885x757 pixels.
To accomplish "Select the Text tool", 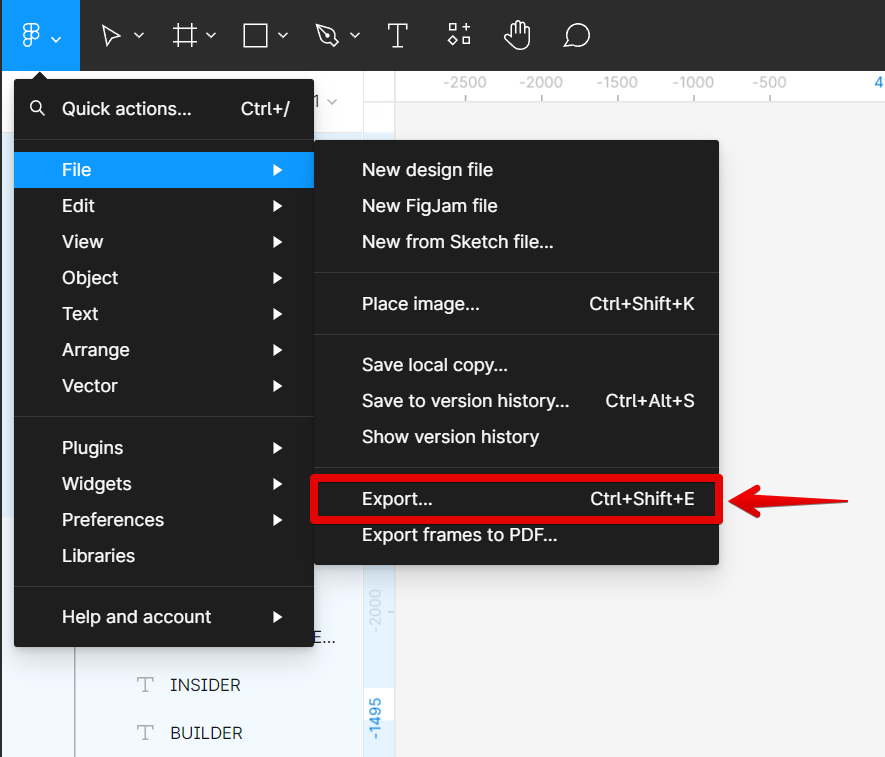I will (x=398, y=34).
